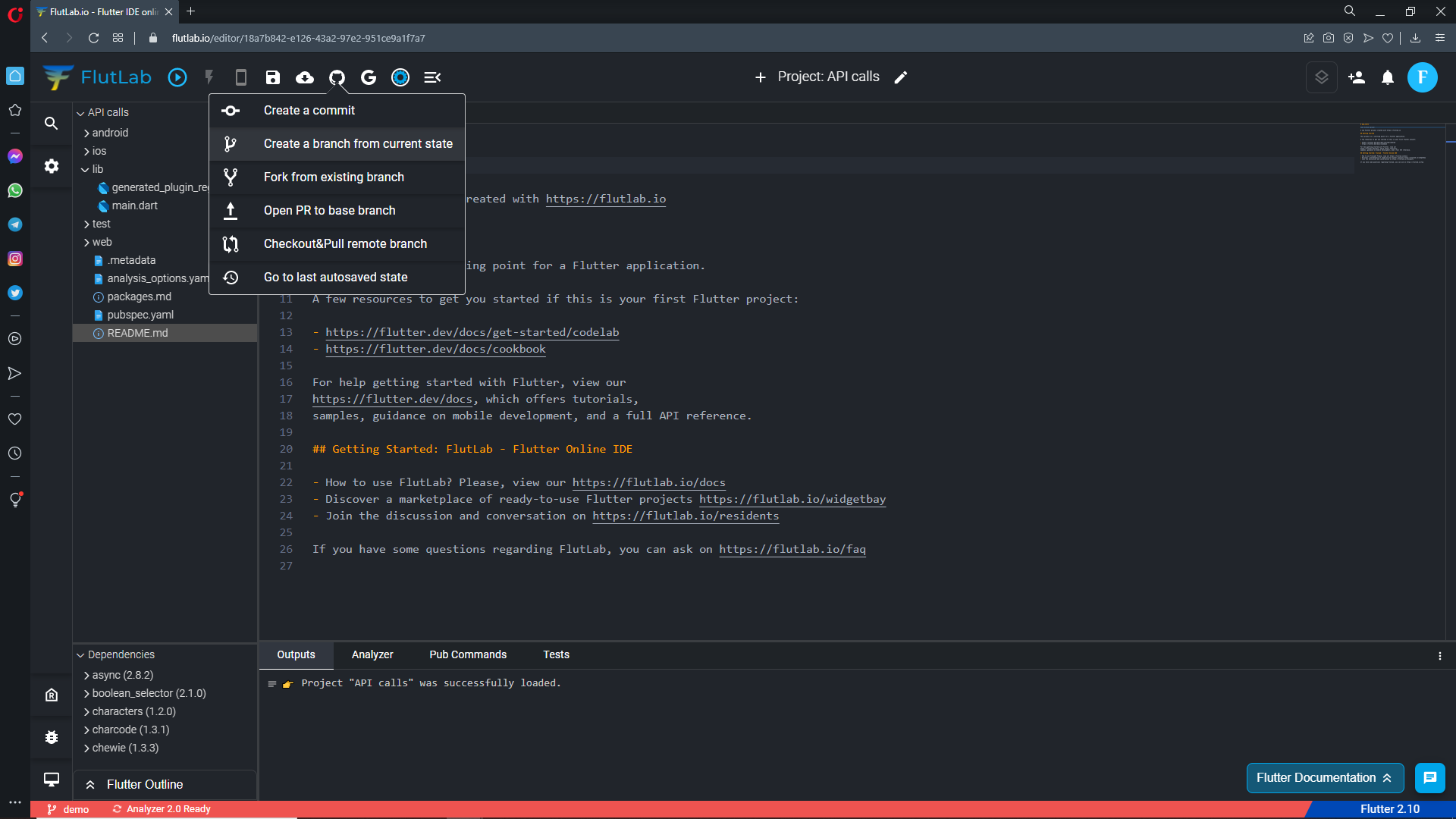Select Create a commit
Viewport: 1456px width, 819px height.
pyautogui.click(x=337, y=111)
